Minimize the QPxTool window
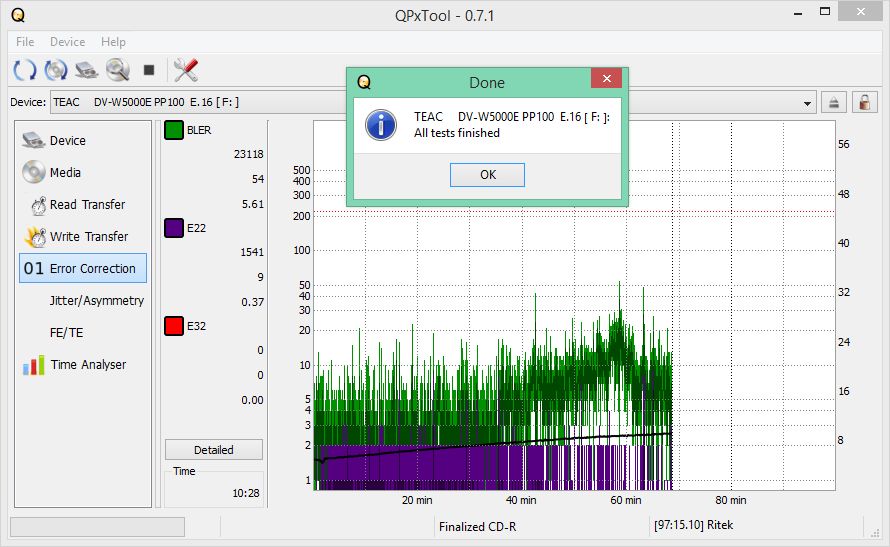Viewport: 890px width, 547px height. tap(798, 12)
